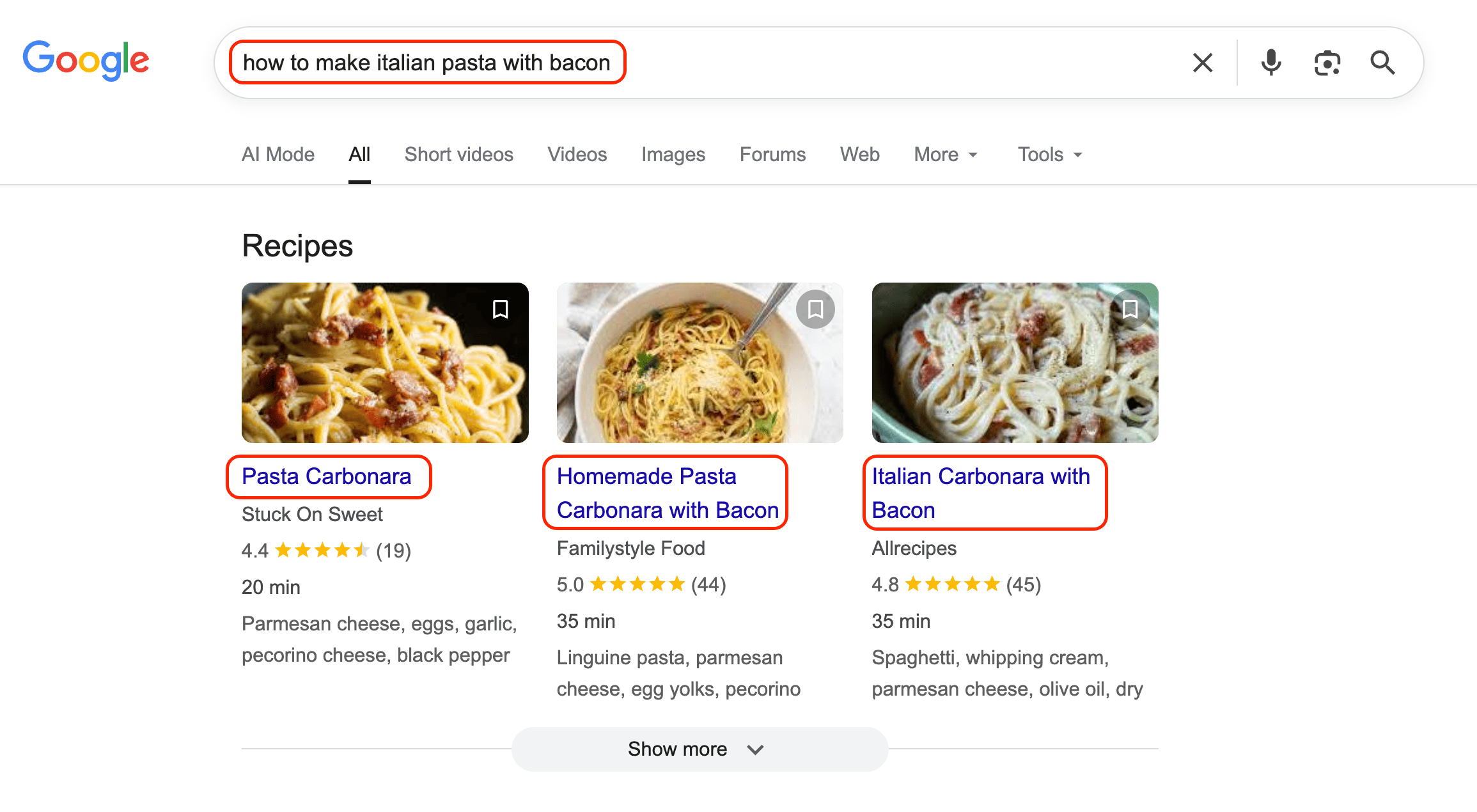Click the Google logo
This screenshot has height=812, width=1477.
pos(86,59)
